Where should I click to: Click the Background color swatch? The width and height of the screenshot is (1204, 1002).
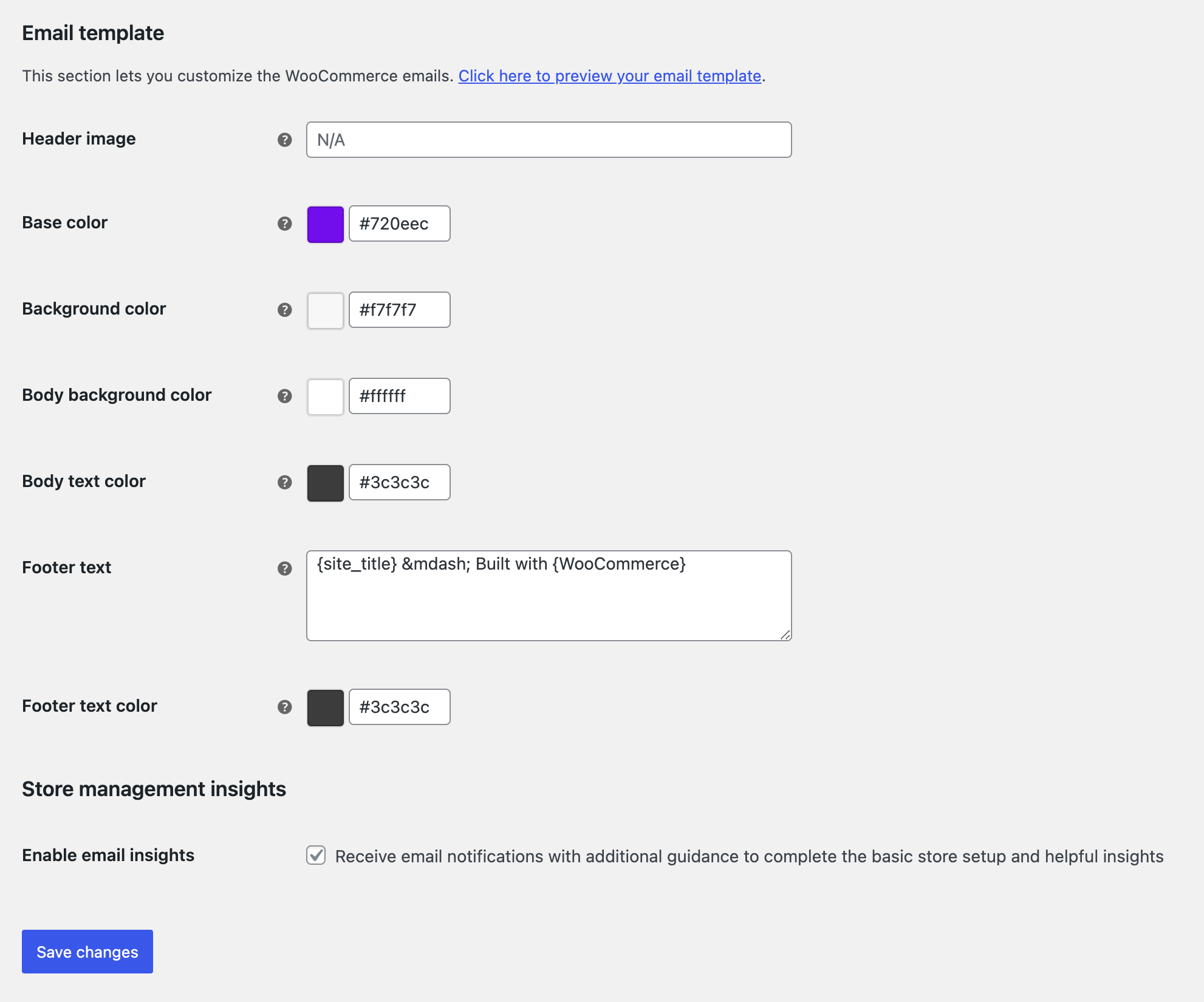point(325,310)
